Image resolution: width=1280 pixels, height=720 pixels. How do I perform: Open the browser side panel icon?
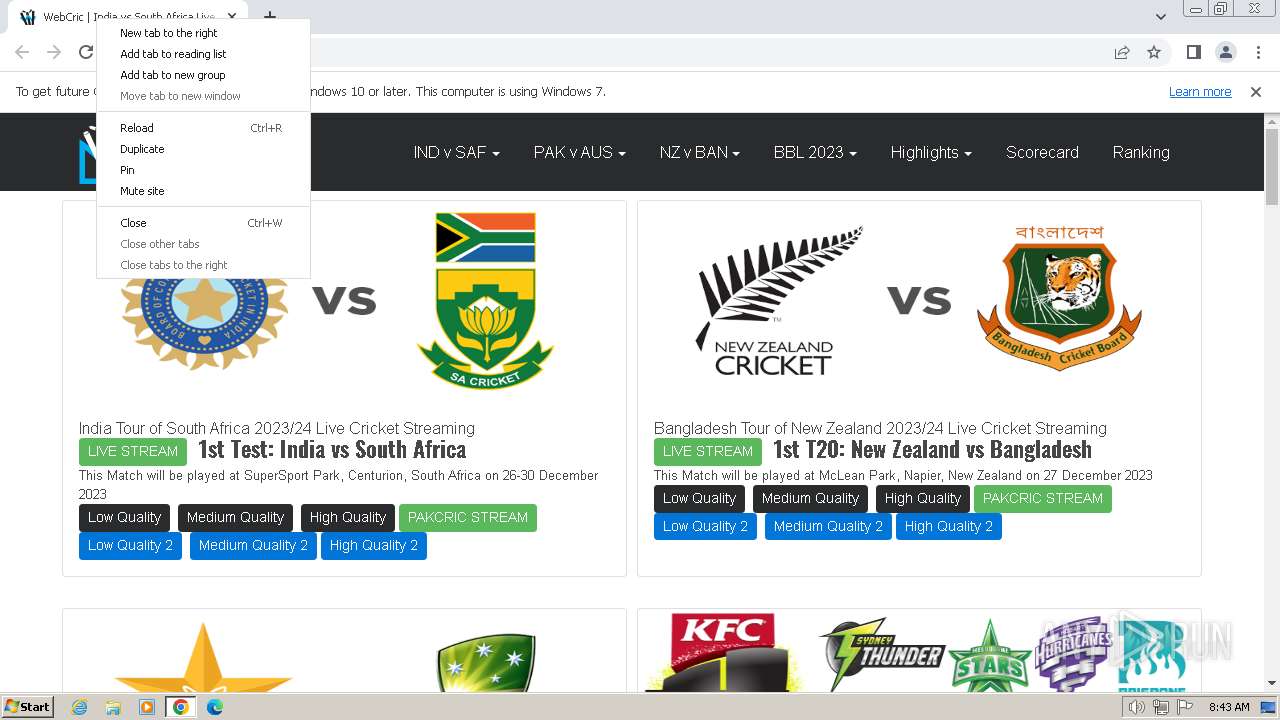coord(1193,52)
